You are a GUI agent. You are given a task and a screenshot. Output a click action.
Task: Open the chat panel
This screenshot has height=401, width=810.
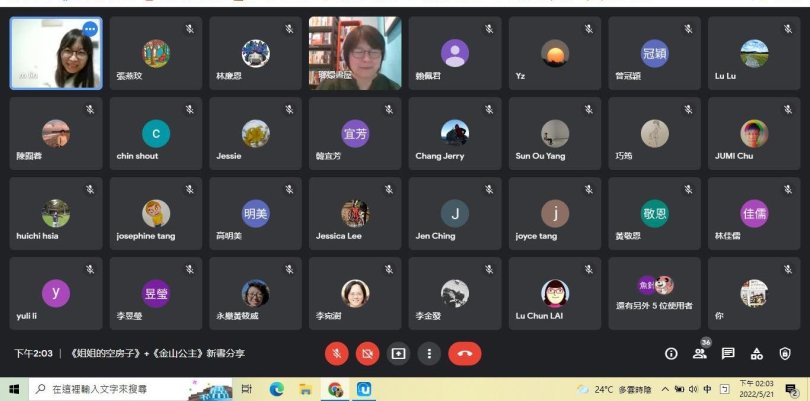pyautogui.click(x=728, y=353)
